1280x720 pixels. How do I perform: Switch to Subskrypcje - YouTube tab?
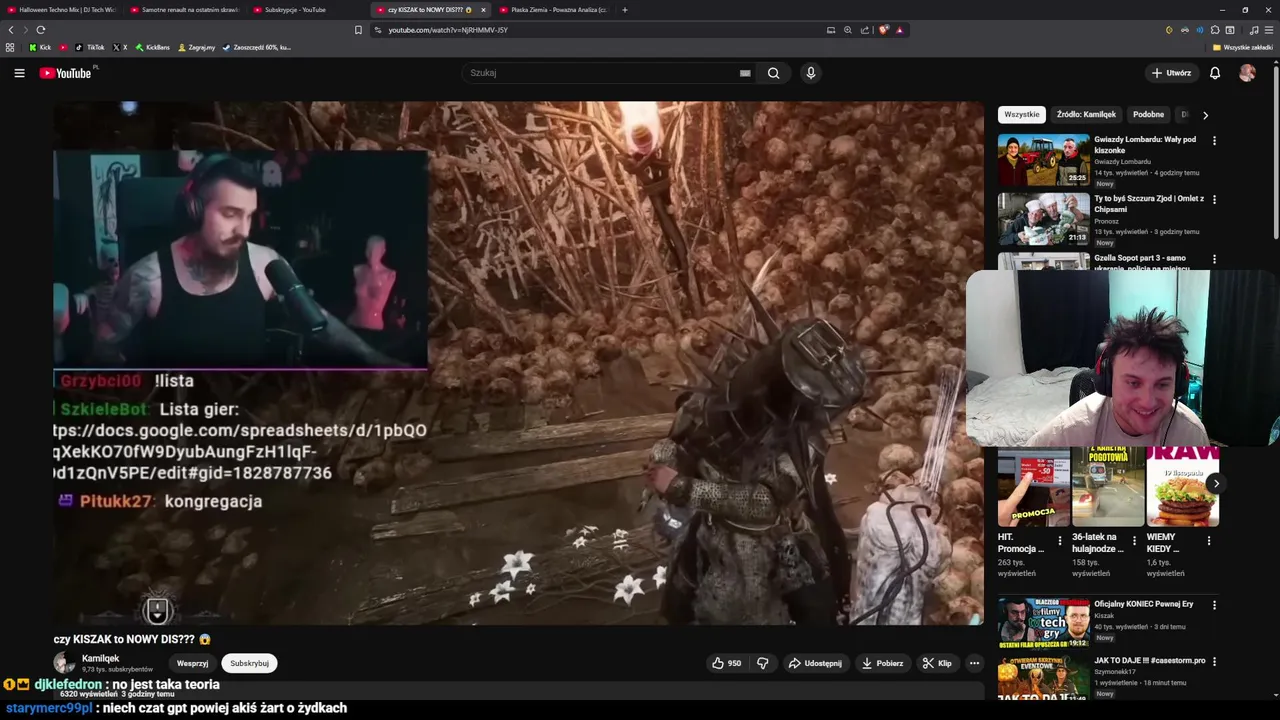(308, 10)
